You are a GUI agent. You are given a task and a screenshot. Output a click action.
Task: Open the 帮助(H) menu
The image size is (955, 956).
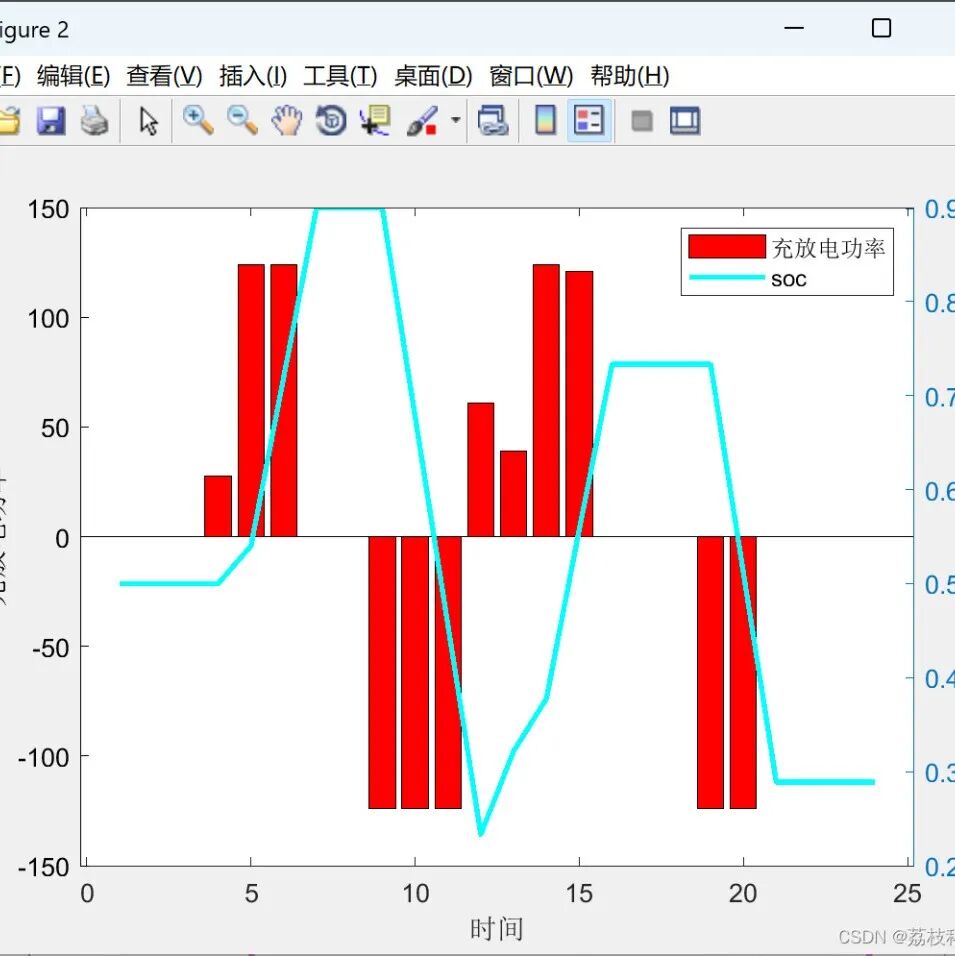click(x=630, y=76)
